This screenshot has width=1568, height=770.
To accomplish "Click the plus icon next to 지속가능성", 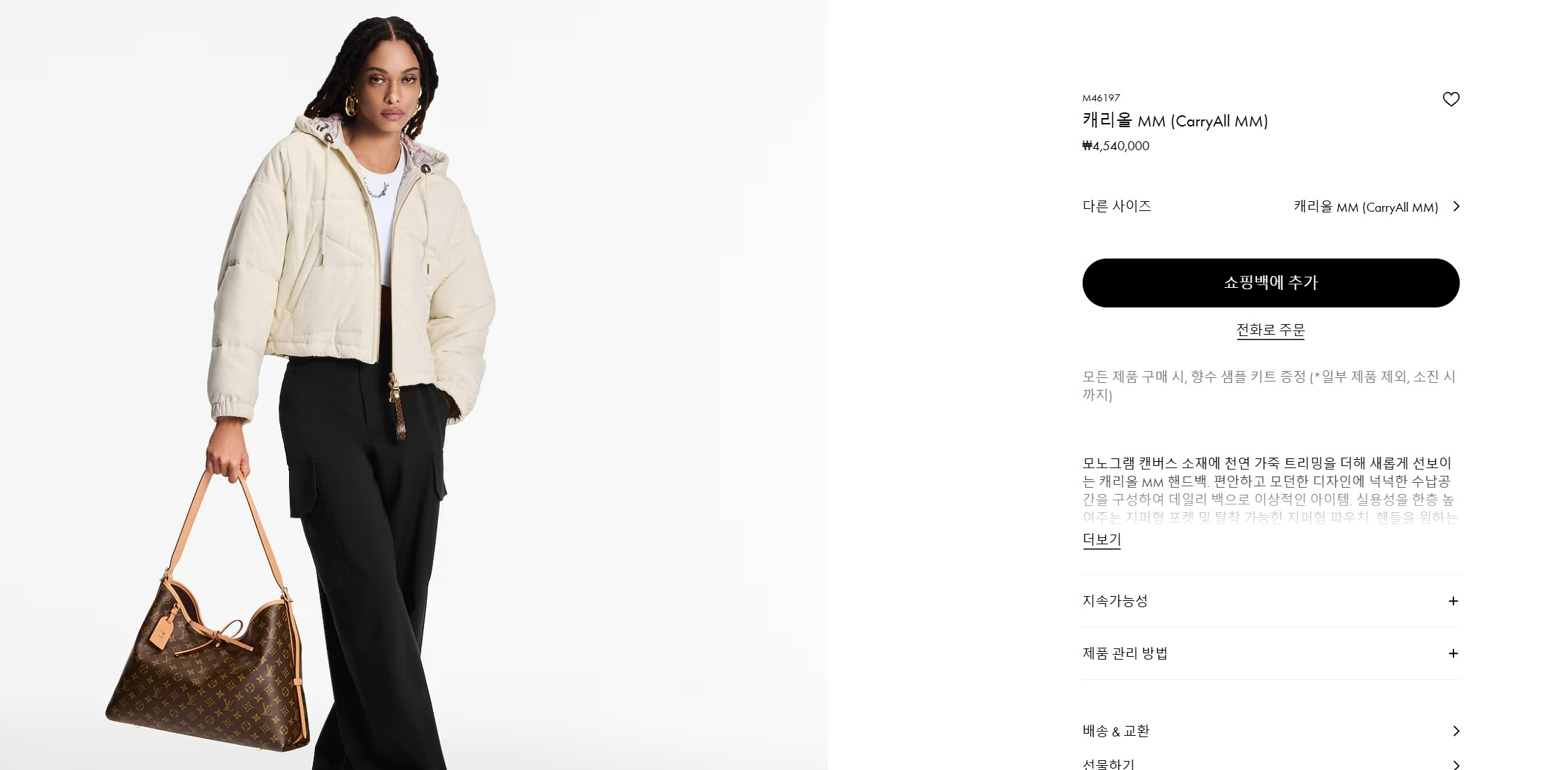I will click(x=1453, y=601).
